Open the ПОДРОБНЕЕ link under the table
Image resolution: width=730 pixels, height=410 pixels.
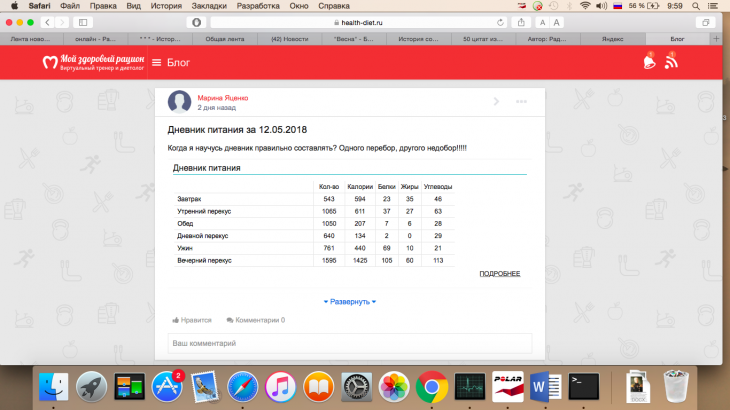tap(499, 273)
